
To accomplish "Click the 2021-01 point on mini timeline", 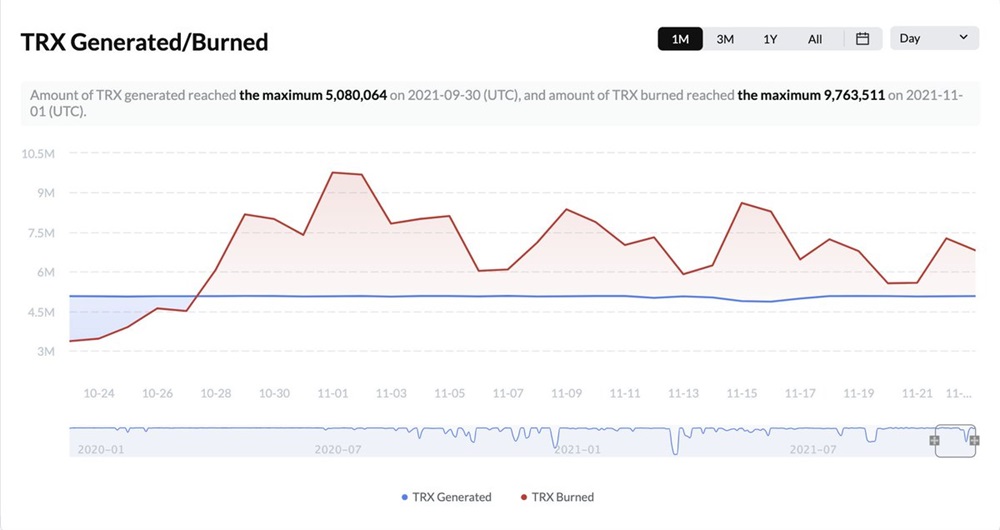I will pyautogui.click(x=577, y=449).
